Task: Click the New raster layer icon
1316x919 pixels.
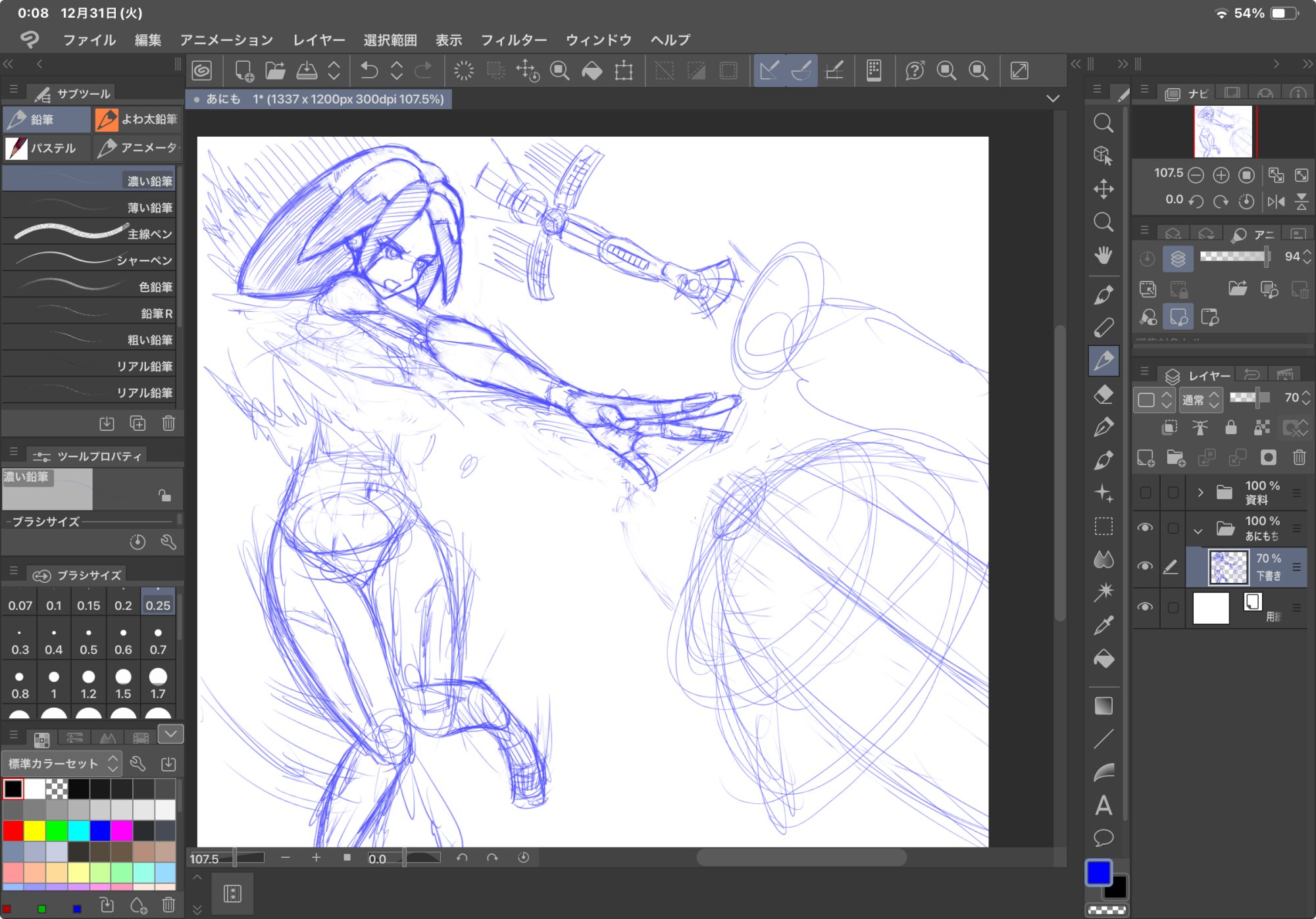Action: coord(1146,458)
